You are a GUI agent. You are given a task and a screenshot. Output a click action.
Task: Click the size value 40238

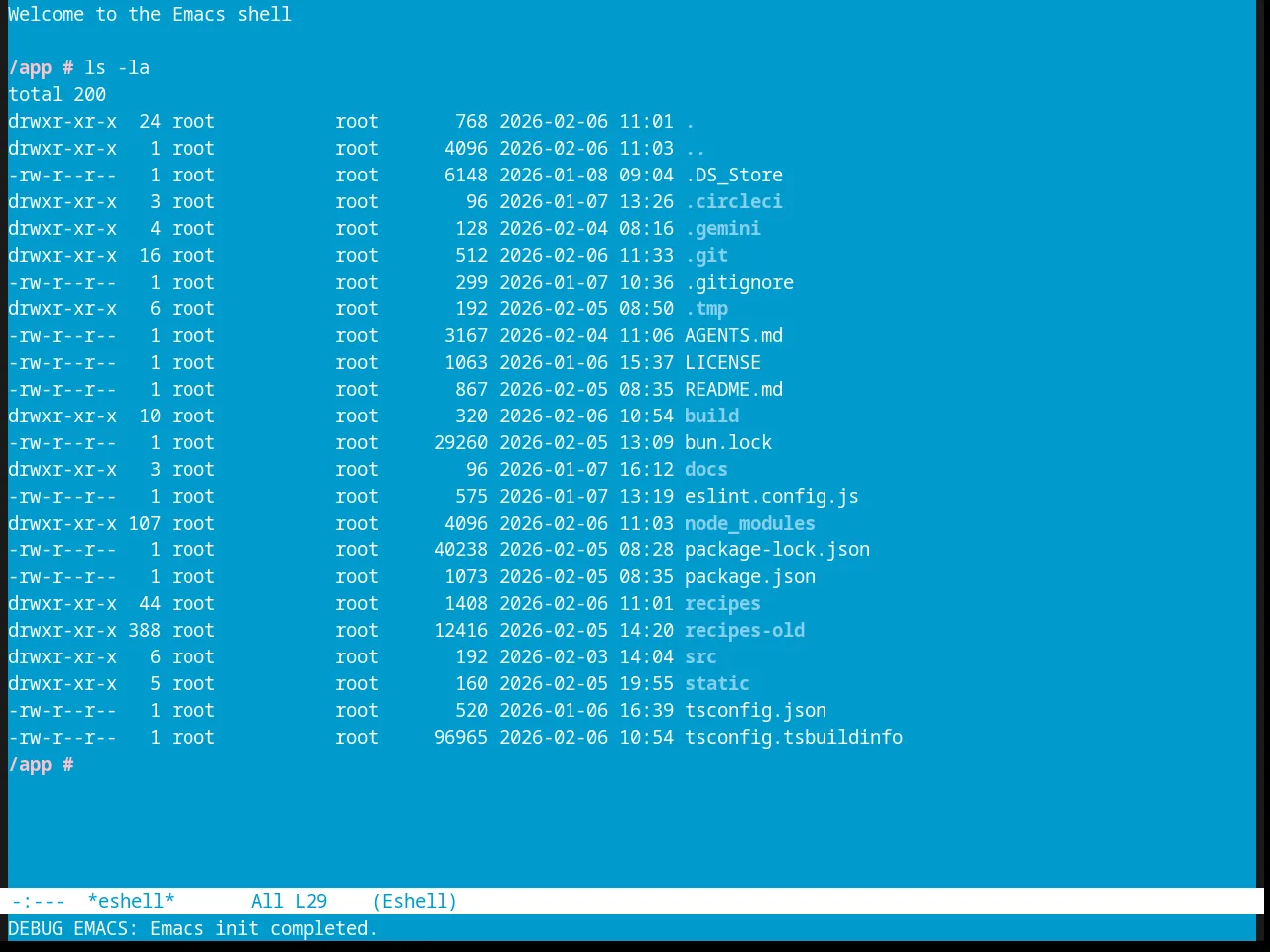click(x=460, y=549)
